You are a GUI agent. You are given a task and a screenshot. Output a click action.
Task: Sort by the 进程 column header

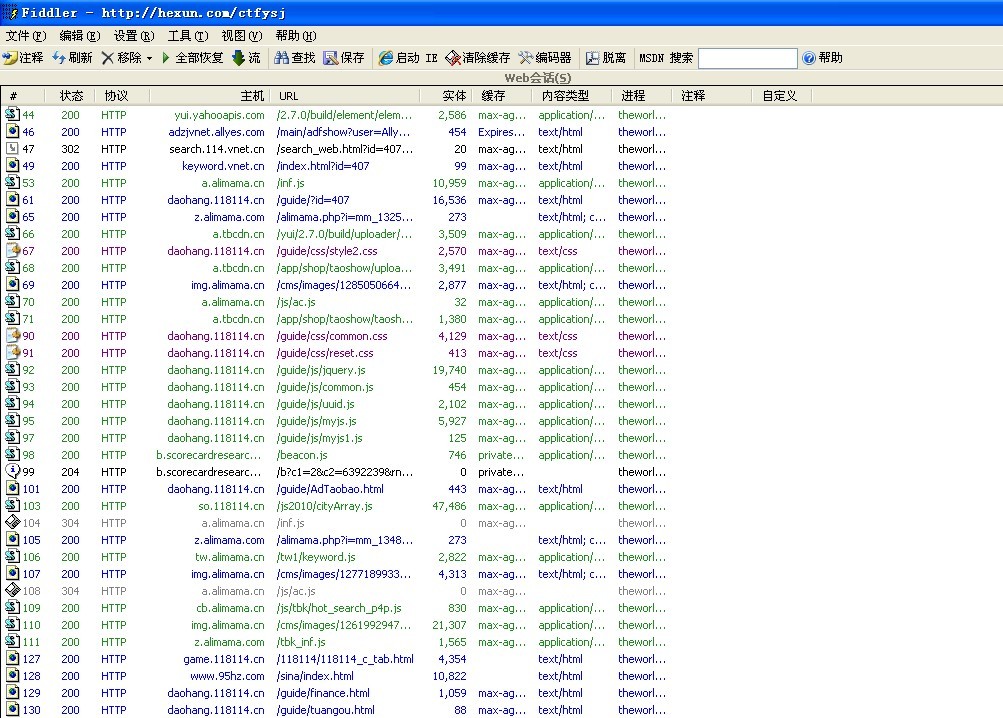click(x=642, y=96)
